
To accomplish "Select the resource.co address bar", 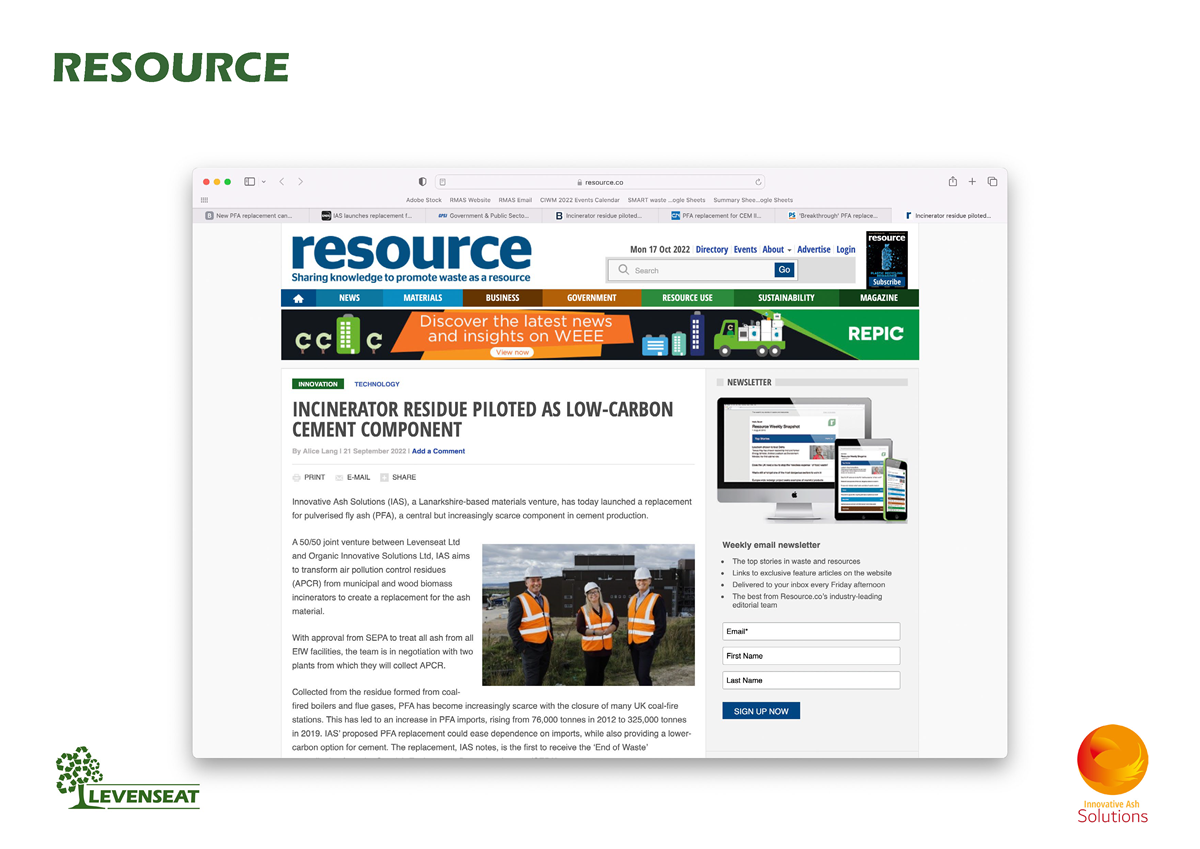I will [601, 182].
